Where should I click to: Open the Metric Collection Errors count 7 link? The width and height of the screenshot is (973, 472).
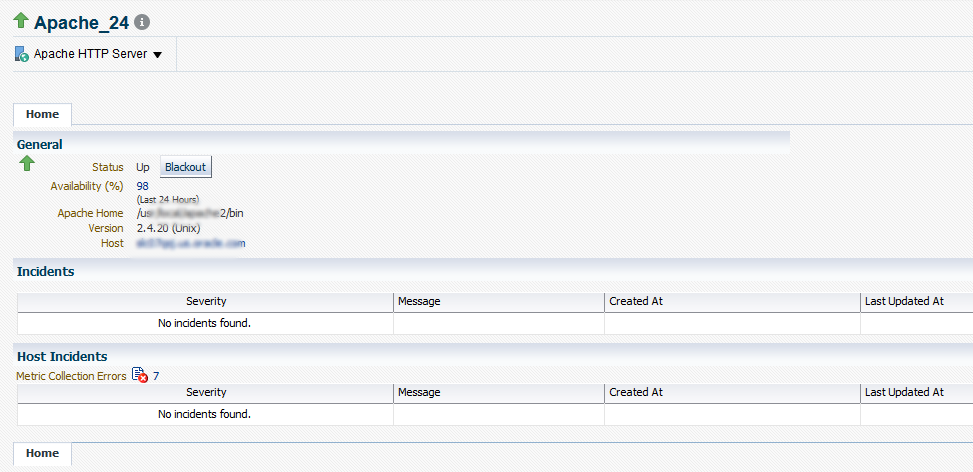tap(156, 376)
